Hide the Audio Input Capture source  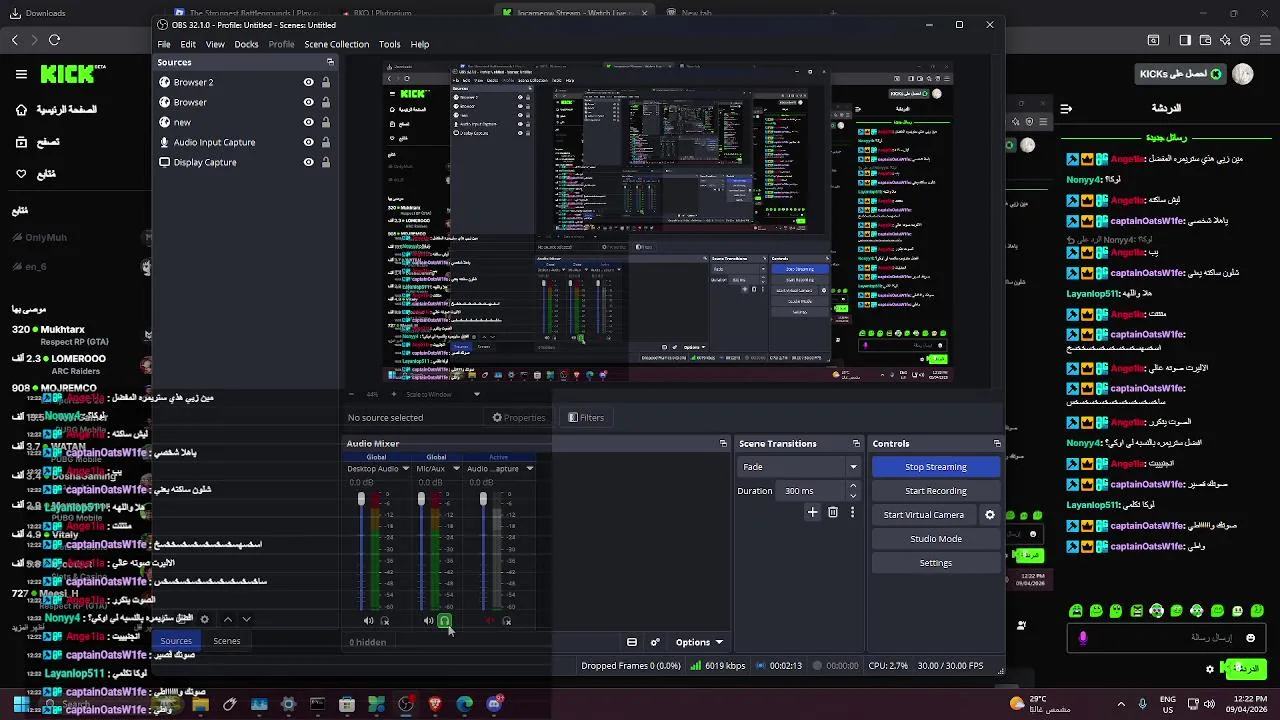coord(308,142)
